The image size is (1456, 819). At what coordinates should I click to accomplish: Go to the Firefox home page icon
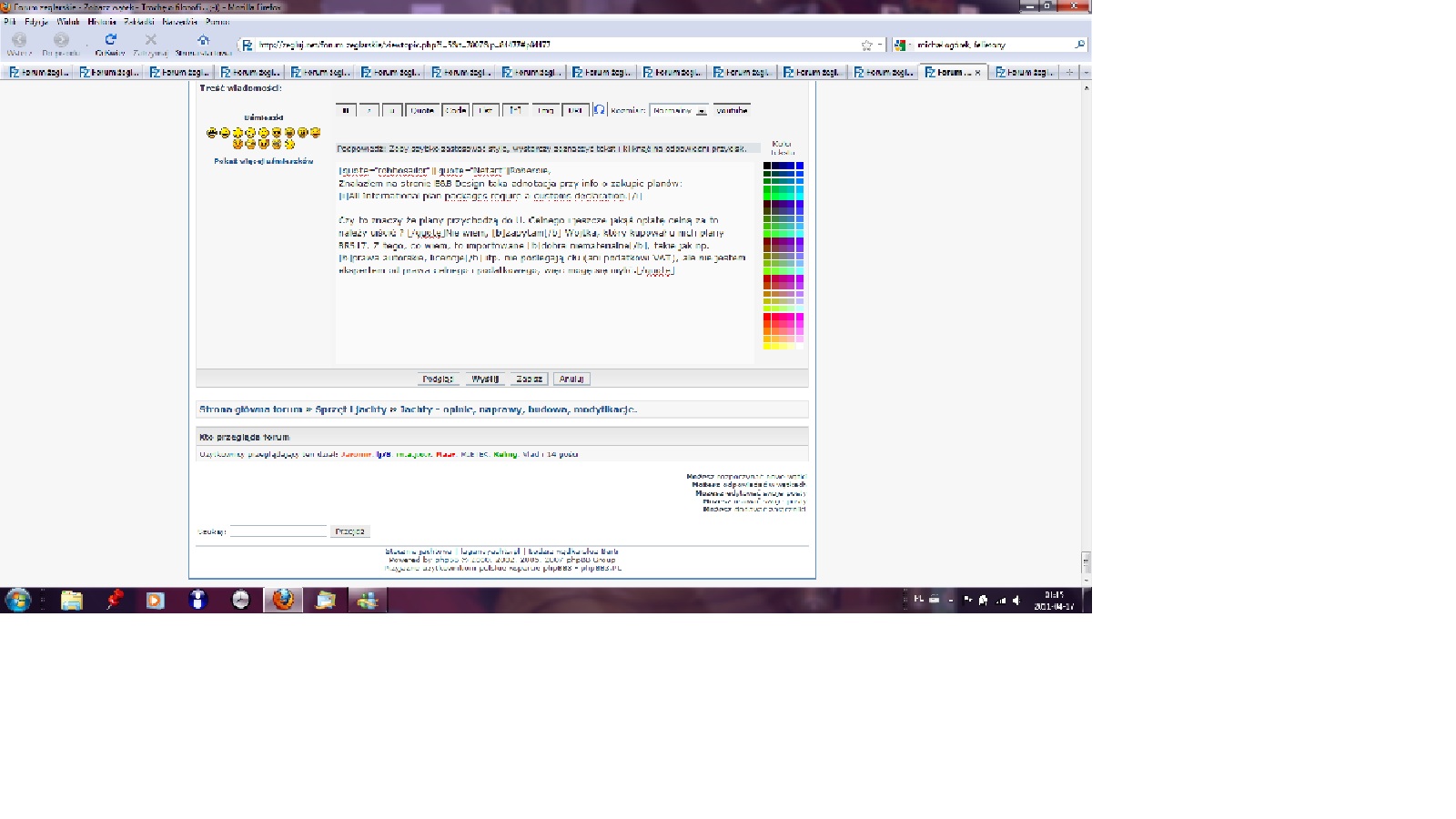(203, 40)
